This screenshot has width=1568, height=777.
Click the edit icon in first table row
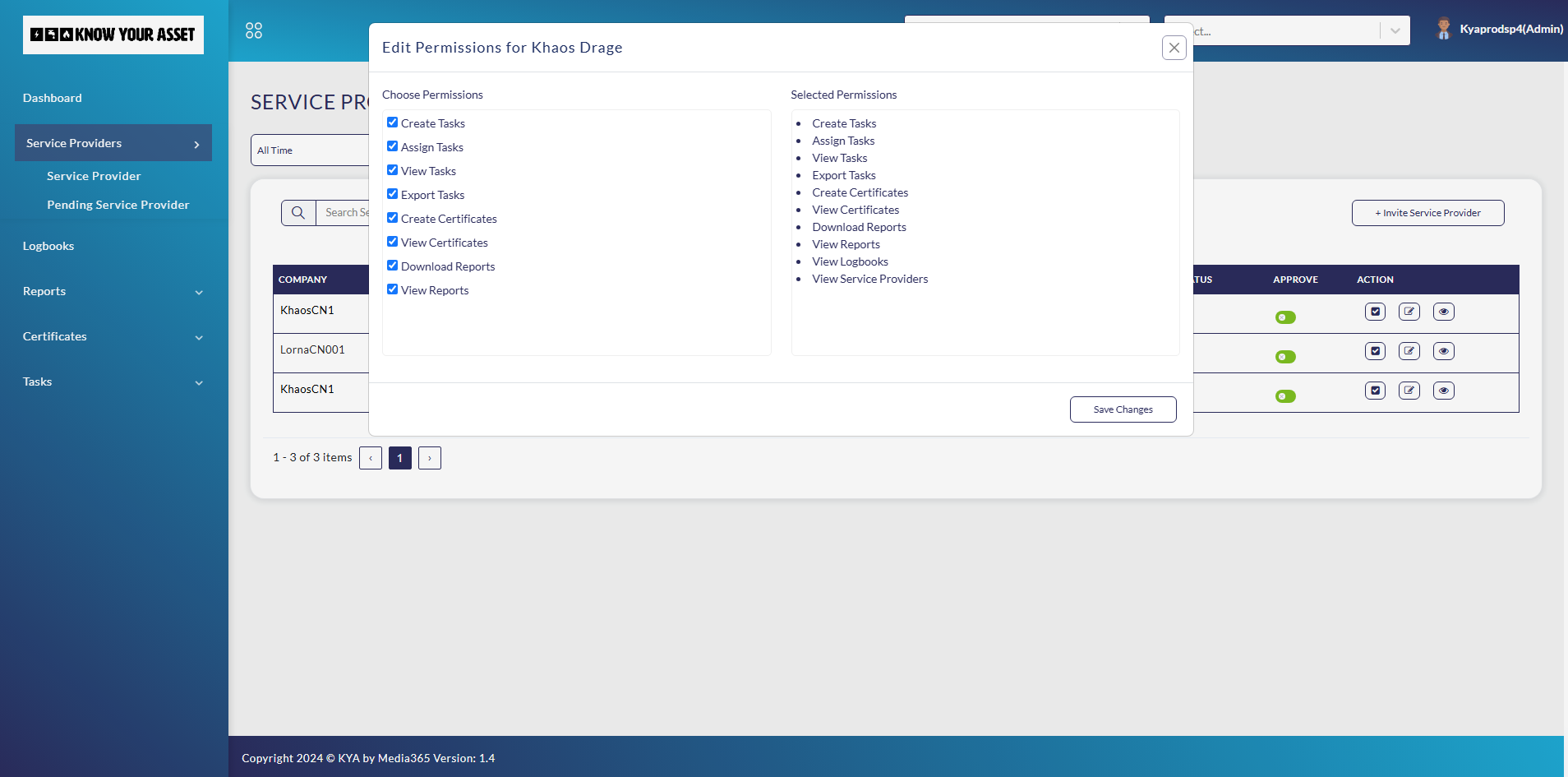[x=1409, y=312]
